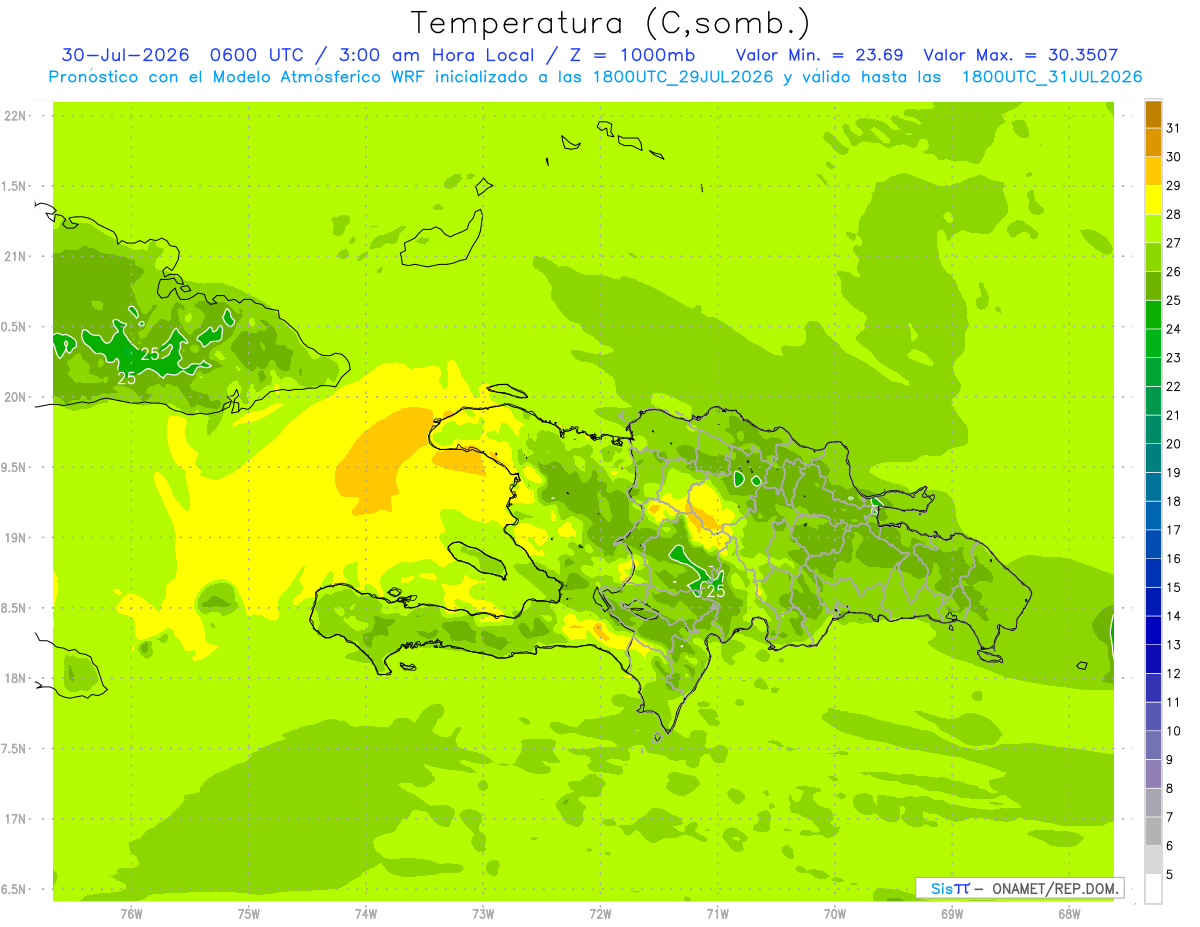Click the 68W longitude axis label
This screenshot has width=1200, height=927.
pyautogui.click(x=1069, y=914)
